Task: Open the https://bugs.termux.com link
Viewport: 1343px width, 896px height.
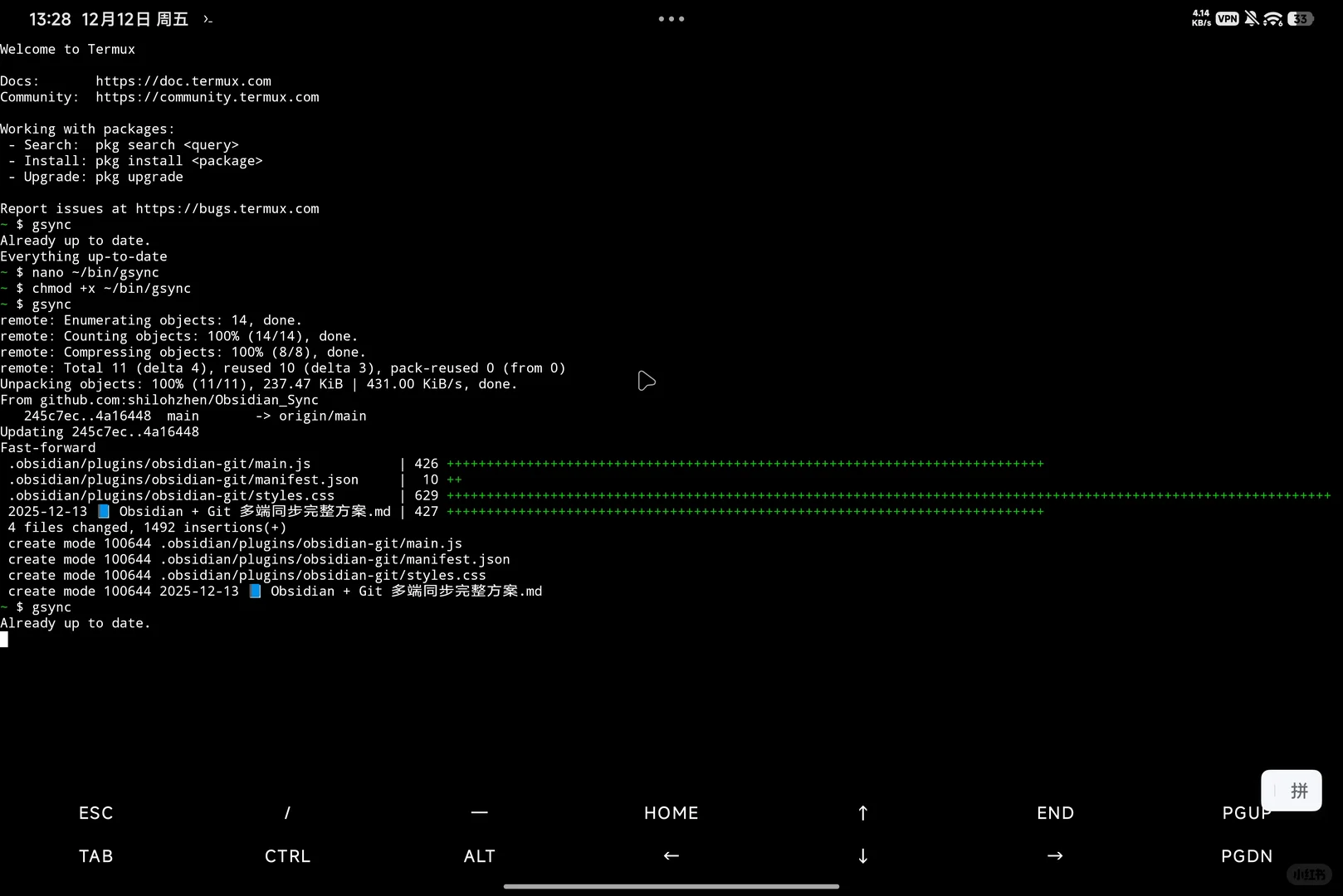Action: [228, 208]
